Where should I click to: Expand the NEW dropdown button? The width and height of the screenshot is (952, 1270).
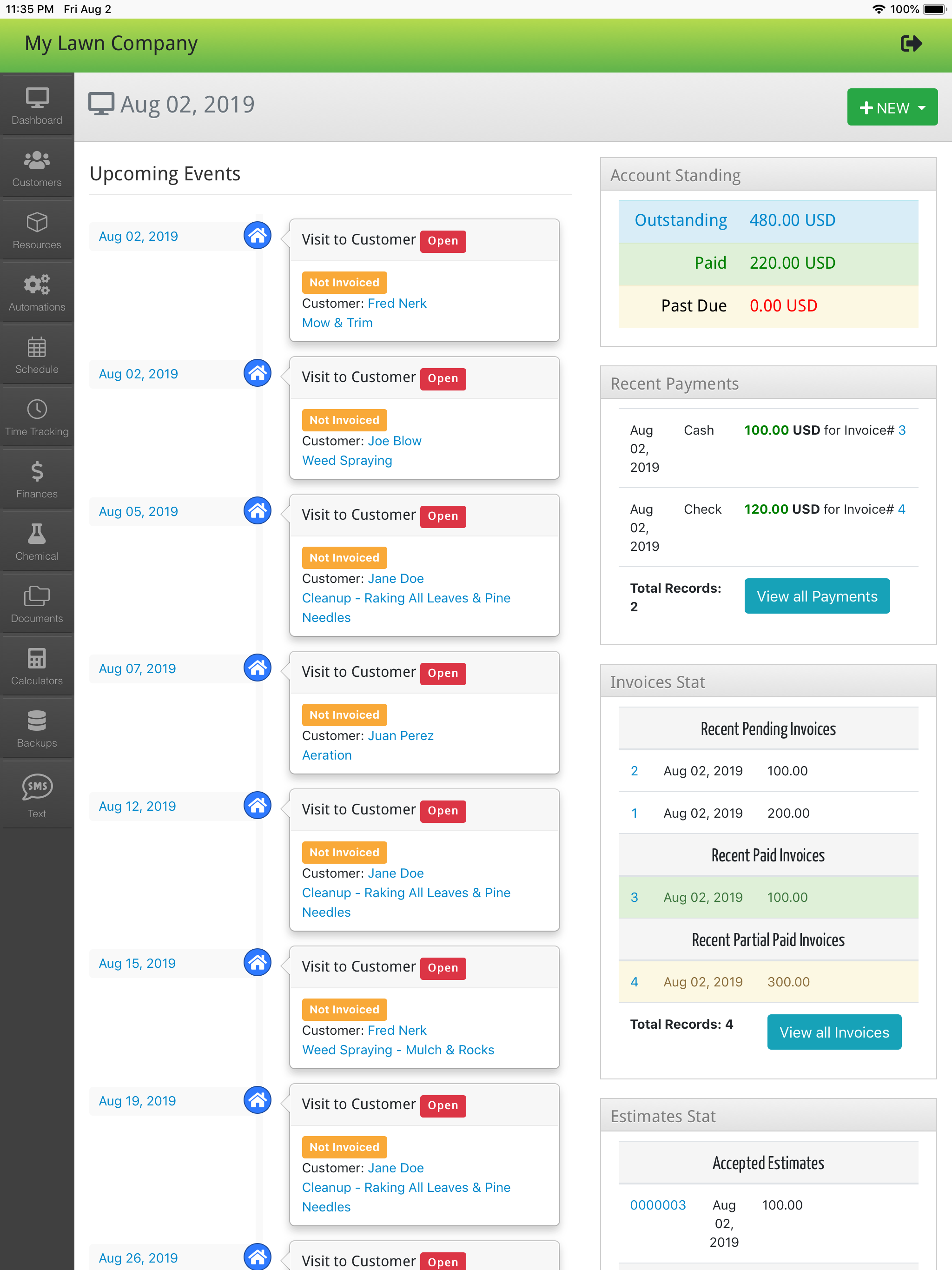[x=892, y=107]
